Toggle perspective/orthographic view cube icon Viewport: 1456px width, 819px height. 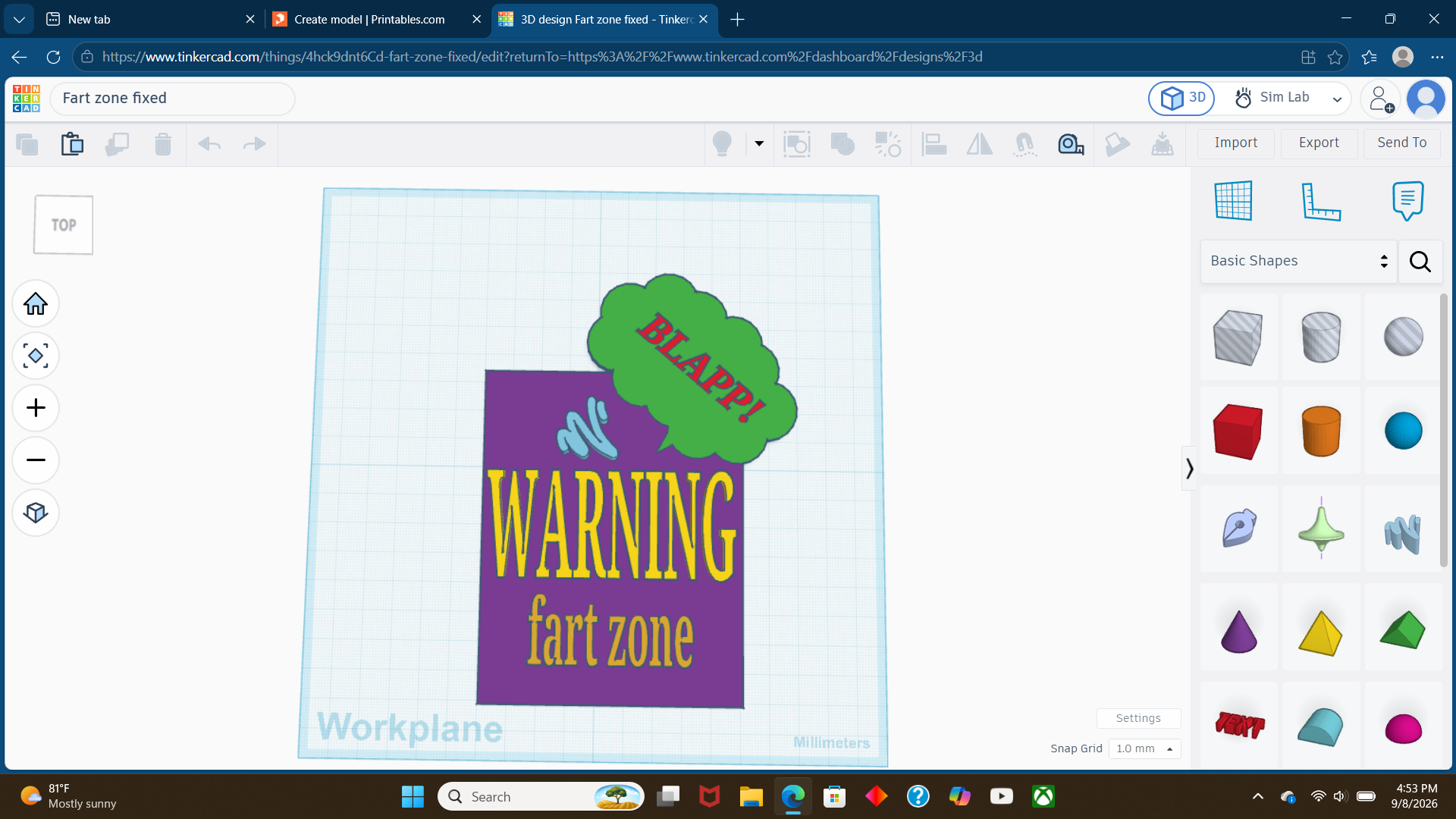[x=36, y=513]
